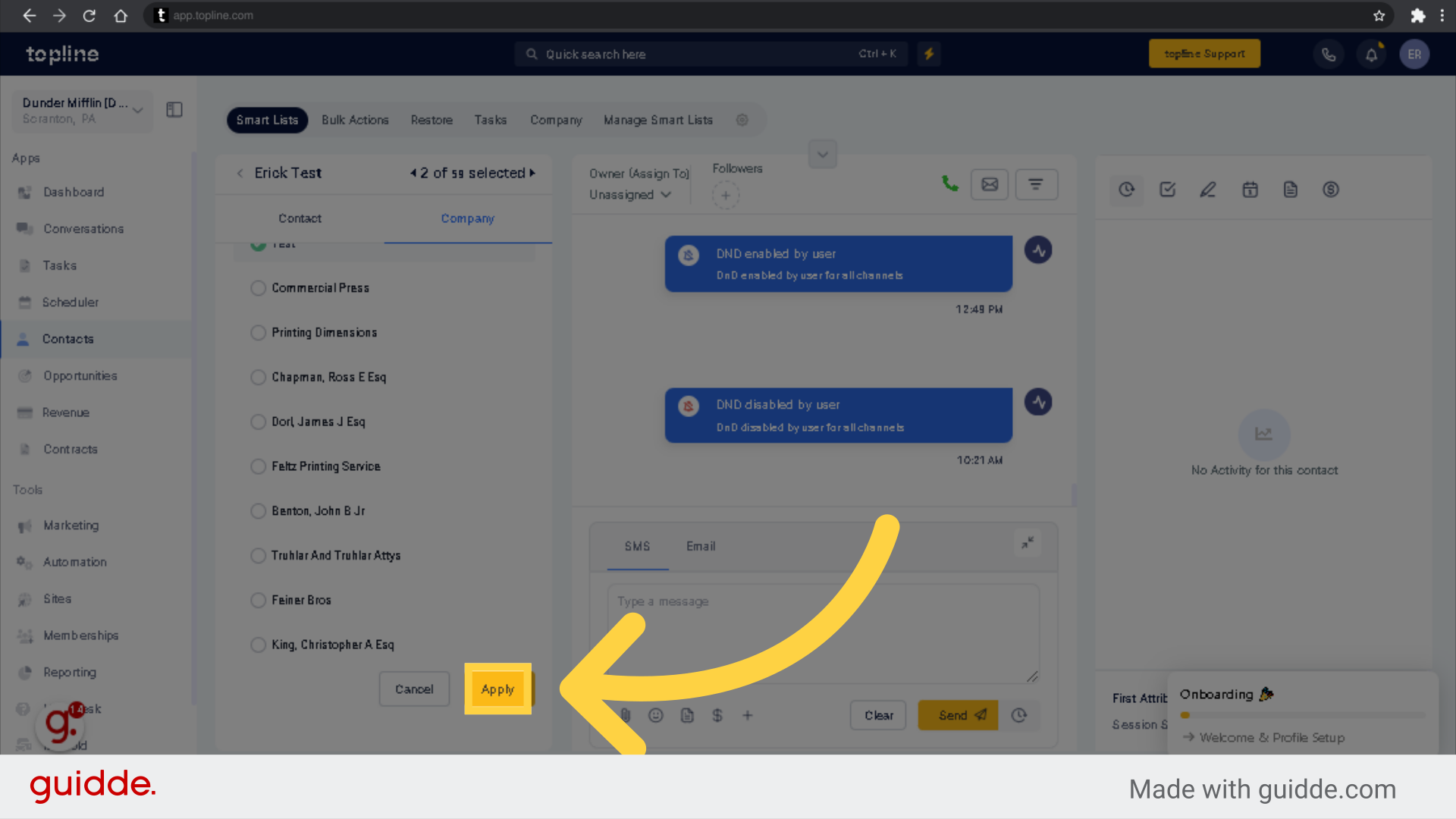Open the conversation filter icon
Viewport: 1456px width, 819px height.
(x=1036, y=184)
